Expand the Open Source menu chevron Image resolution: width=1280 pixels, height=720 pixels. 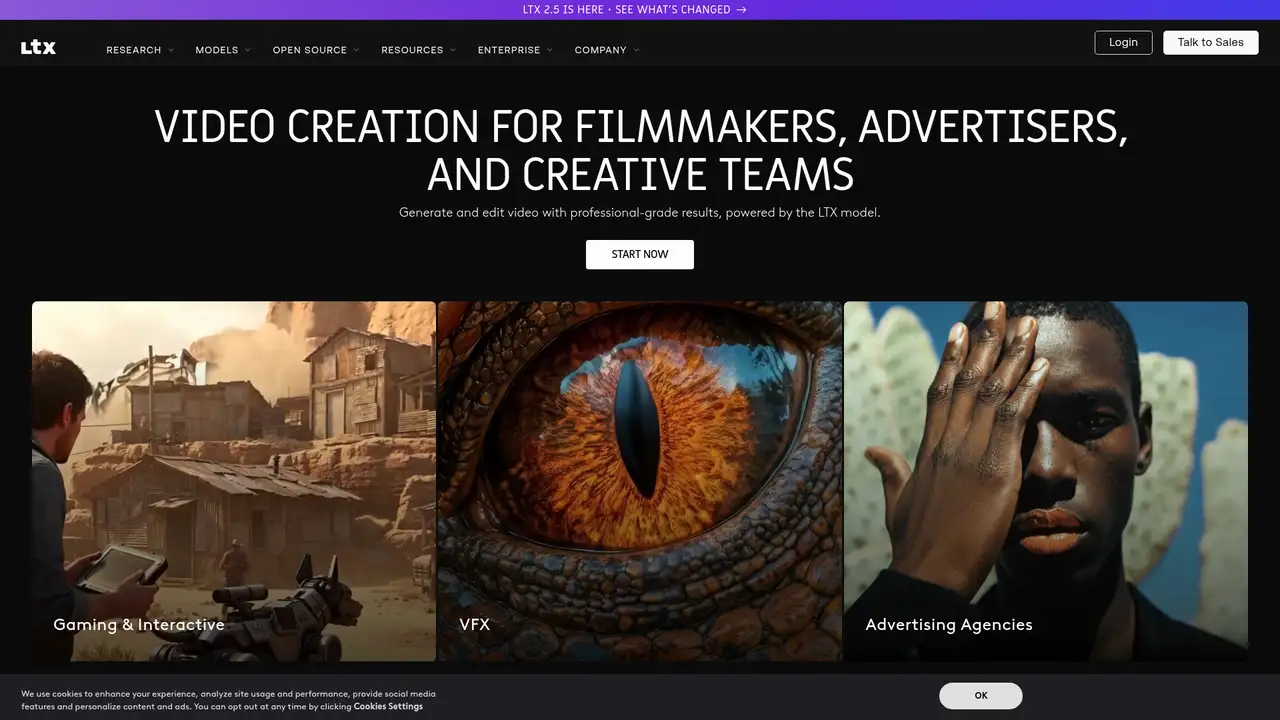coord(356,50)
